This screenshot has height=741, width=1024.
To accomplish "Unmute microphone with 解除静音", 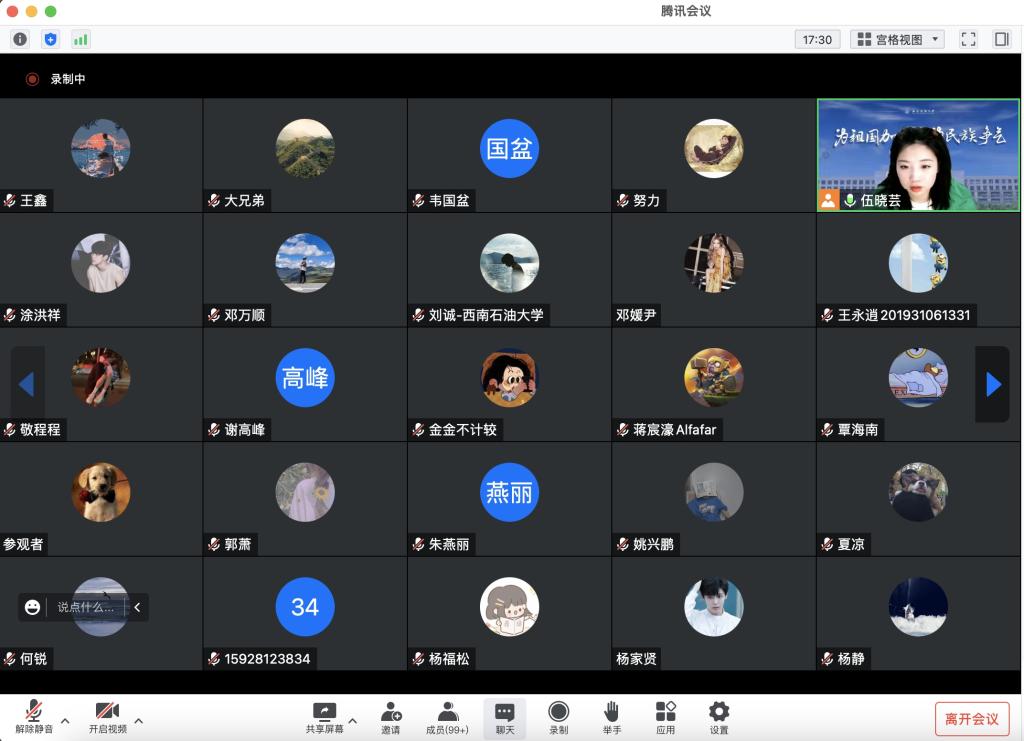I will [x=34, y=717].
